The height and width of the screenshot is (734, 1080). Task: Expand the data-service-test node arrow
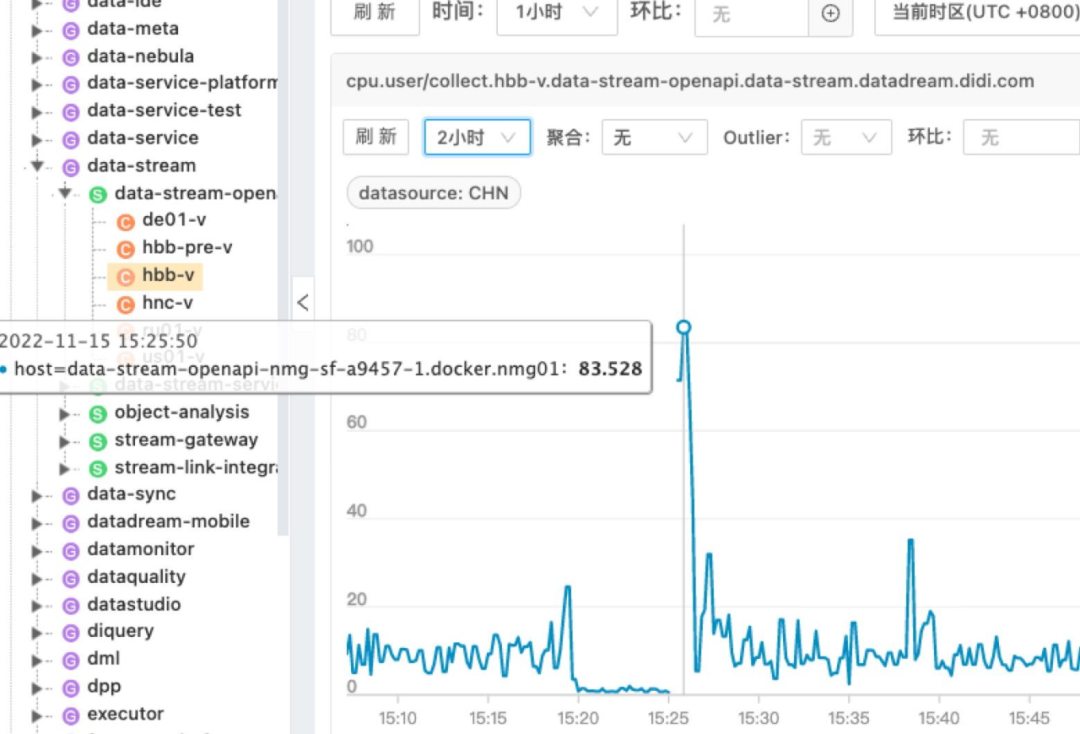(x=37, y=112)
